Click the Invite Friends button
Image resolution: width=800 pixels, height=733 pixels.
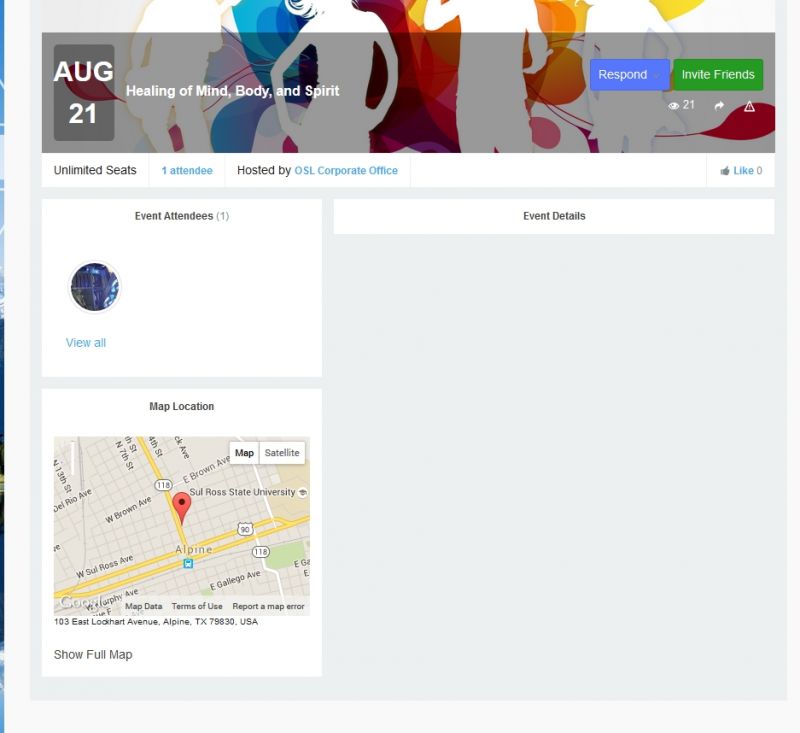click(x=718, y=74)
